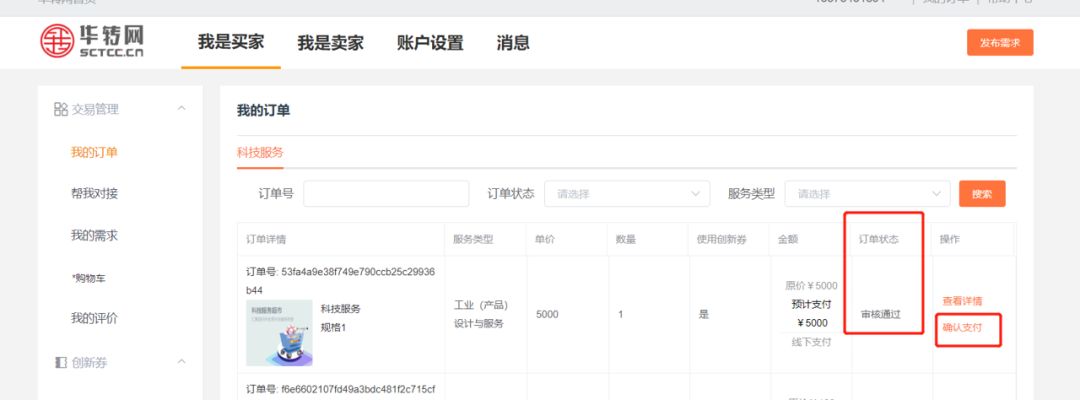Click the 科技服务 product thumbnail image

[x=279, y=333]
